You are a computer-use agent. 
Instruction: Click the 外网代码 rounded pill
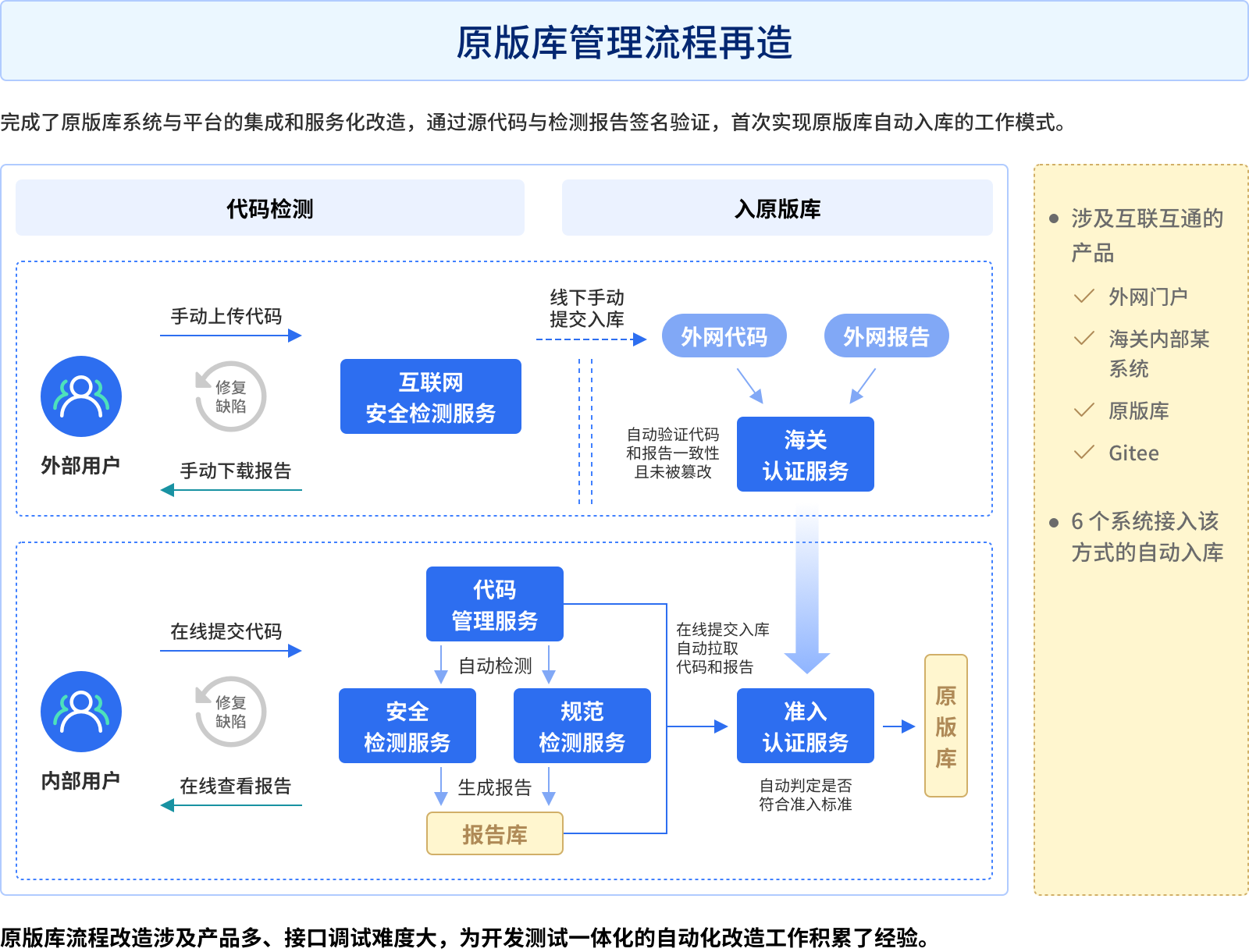pyautogui.click(x=724, y=336)
